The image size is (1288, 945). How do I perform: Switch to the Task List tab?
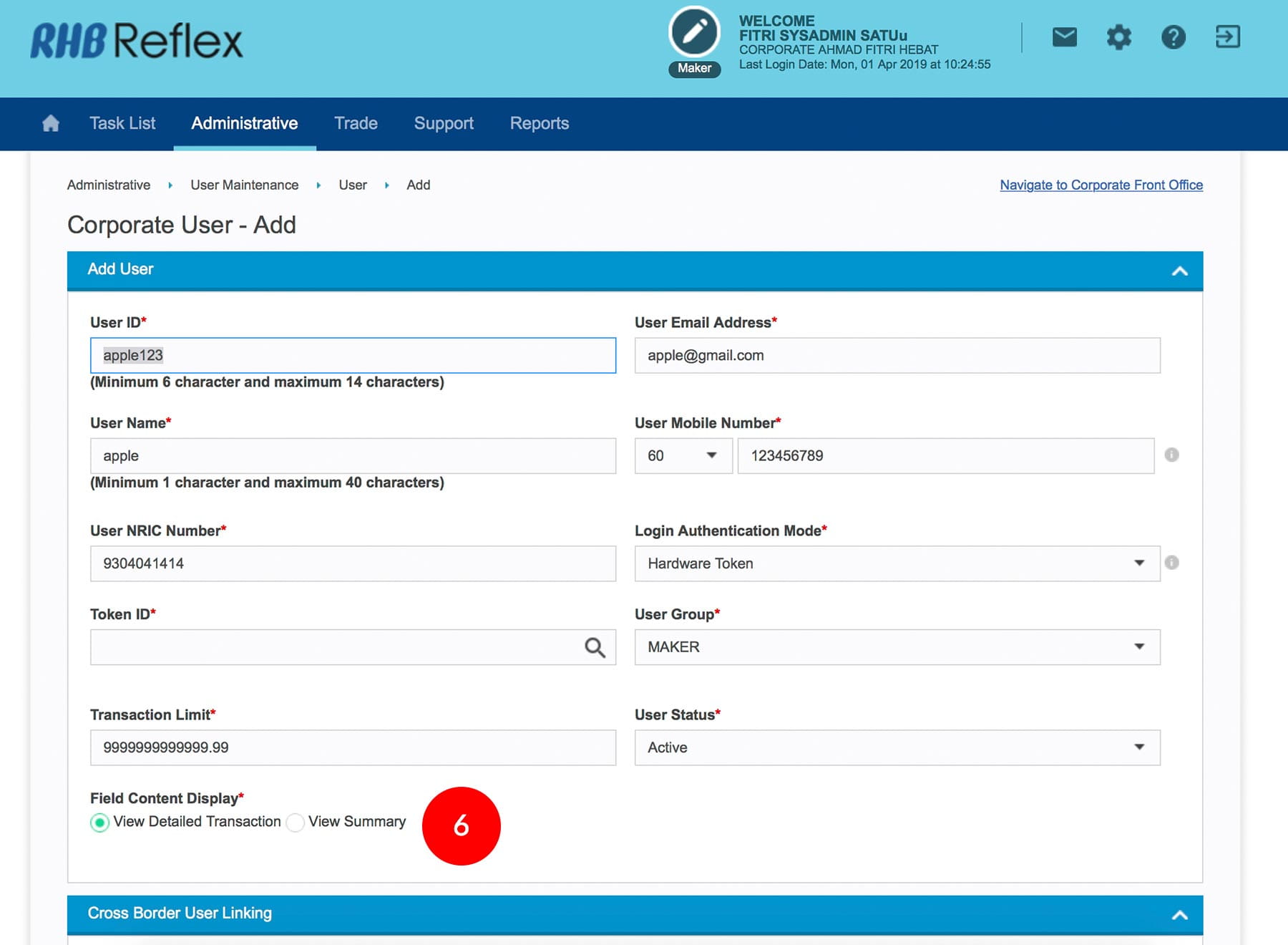[122, 123]
